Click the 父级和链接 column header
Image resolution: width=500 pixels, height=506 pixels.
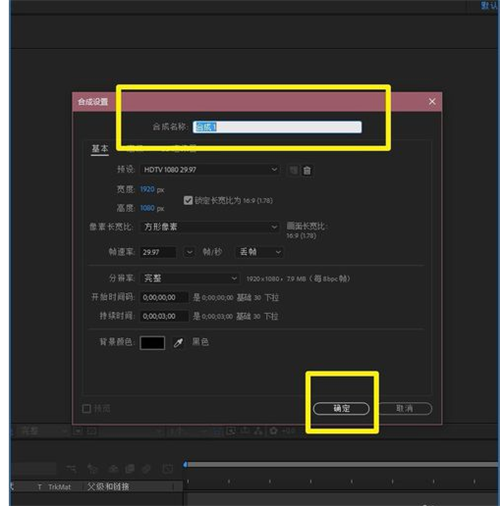click(108, 487)
